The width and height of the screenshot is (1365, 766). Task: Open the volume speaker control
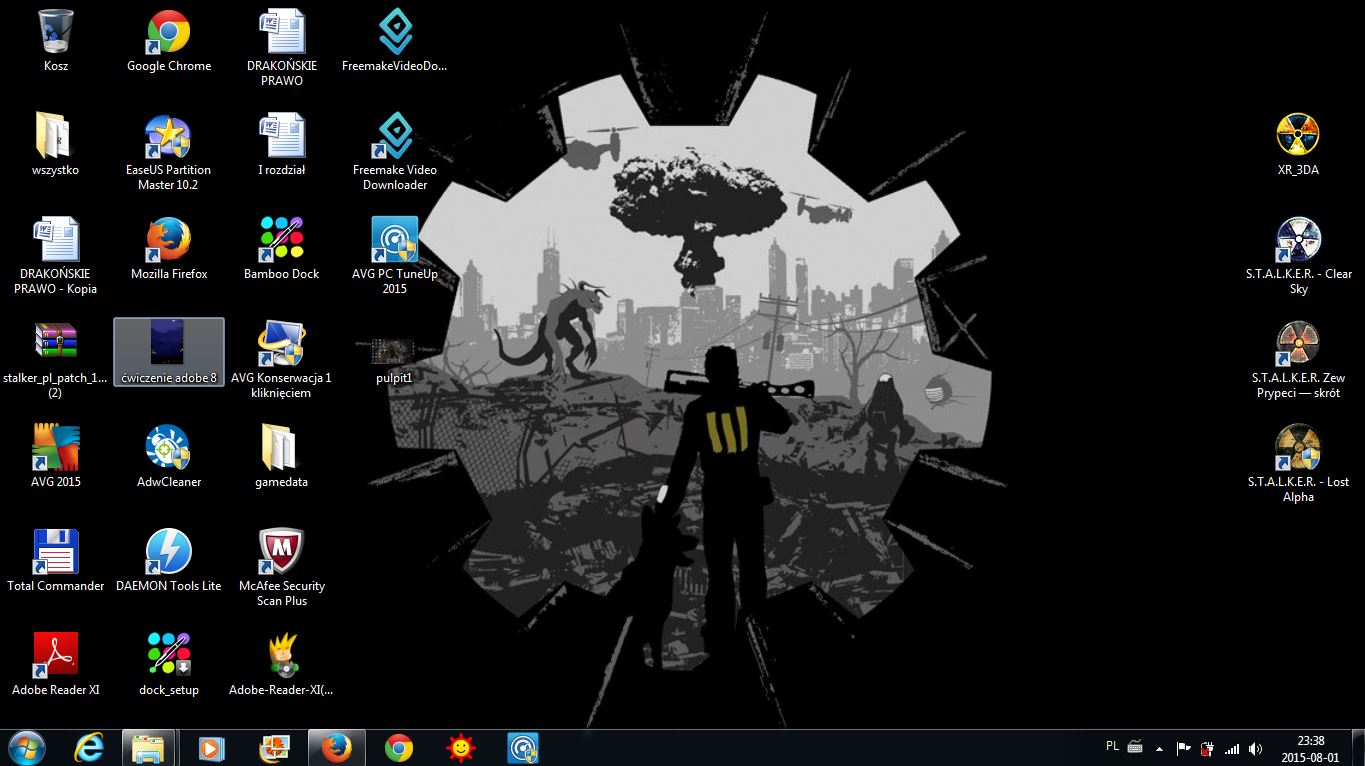pos(1256,748)
